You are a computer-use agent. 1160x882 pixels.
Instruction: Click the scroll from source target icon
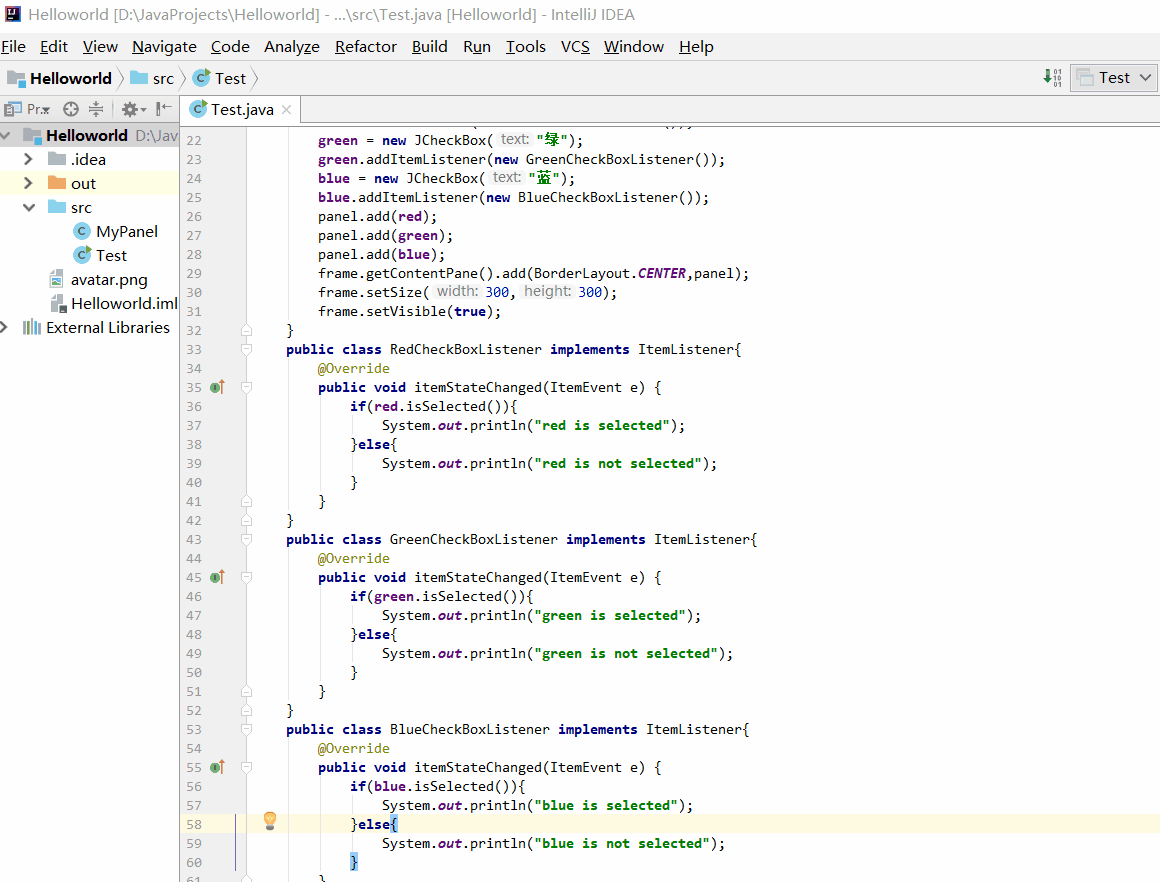point(70,110)
